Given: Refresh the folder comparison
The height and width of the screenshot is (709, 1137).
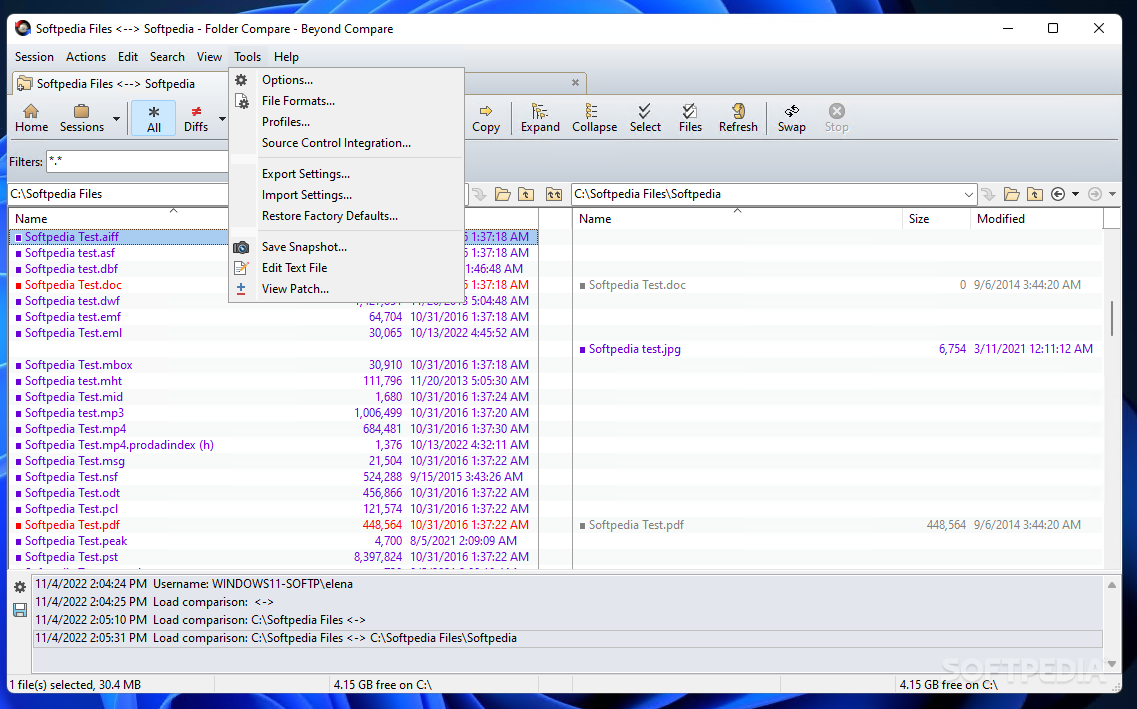Looking at the screenshot, I should point(738,118).
